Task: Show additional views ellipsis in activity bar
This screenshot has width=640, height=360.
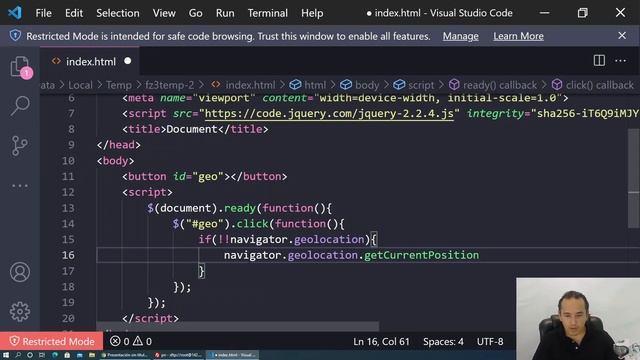Action: click(x=20, y=186)
